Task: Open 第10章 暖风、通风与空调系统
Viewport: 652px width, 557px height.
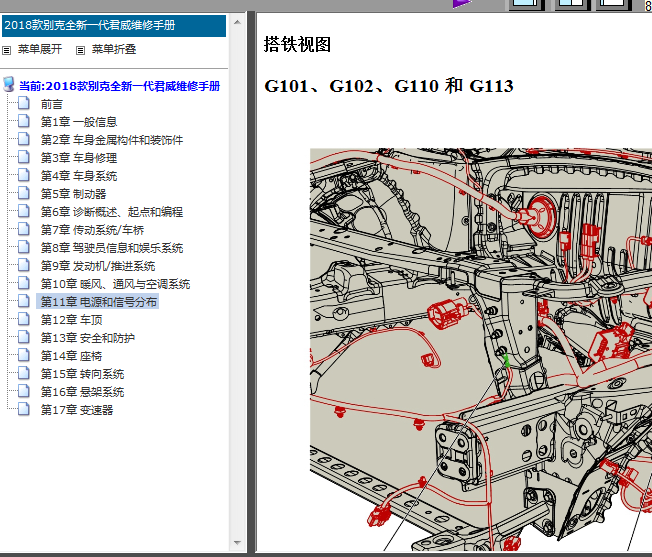Action: pyautogui.click(x=115, y=284)
